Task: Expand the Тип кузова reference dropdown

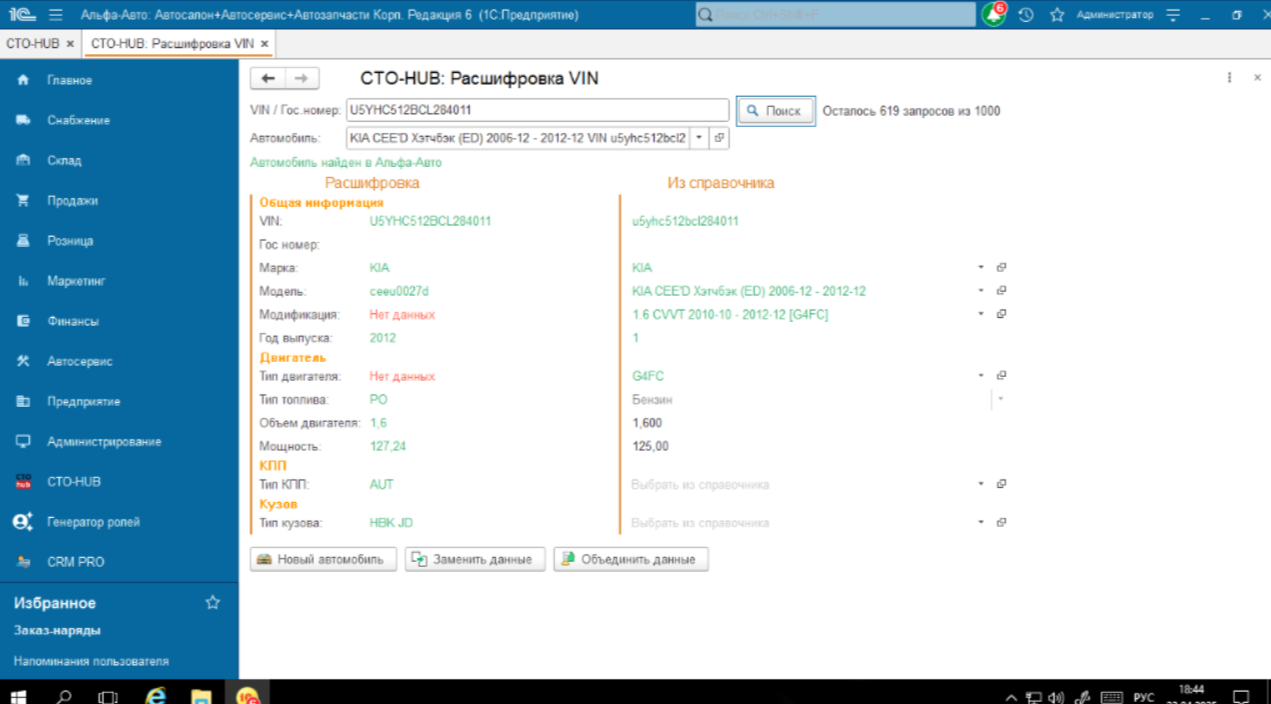Action: point(981,522)
